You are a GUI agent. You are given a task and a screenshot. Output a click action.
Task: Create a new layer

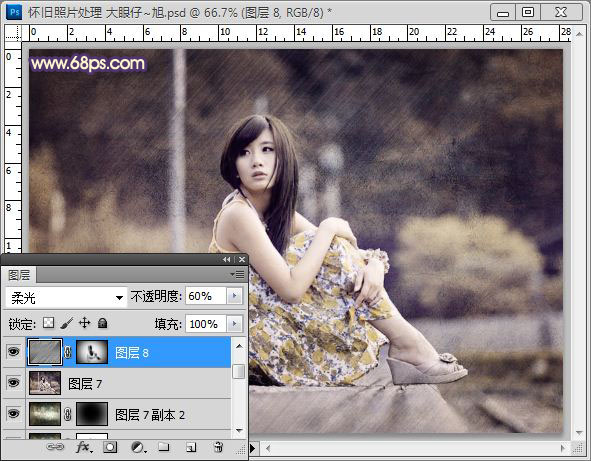191,447
